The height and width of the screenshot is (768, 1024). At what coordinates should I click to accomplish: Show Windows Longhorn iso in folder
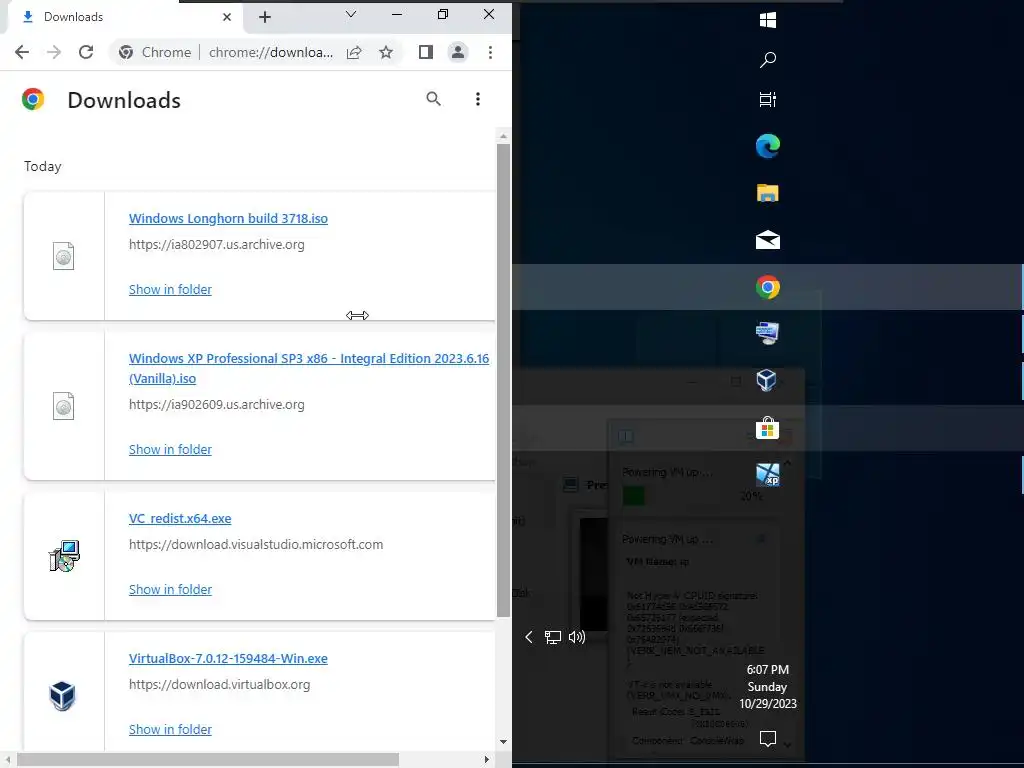[170, 289]
